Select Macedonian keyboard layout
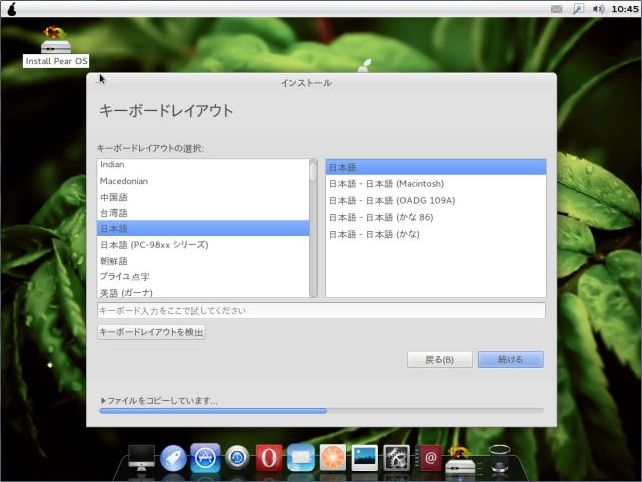Viewport: 642px width, 482px height. pyautogui.click(x=123, y=181)
